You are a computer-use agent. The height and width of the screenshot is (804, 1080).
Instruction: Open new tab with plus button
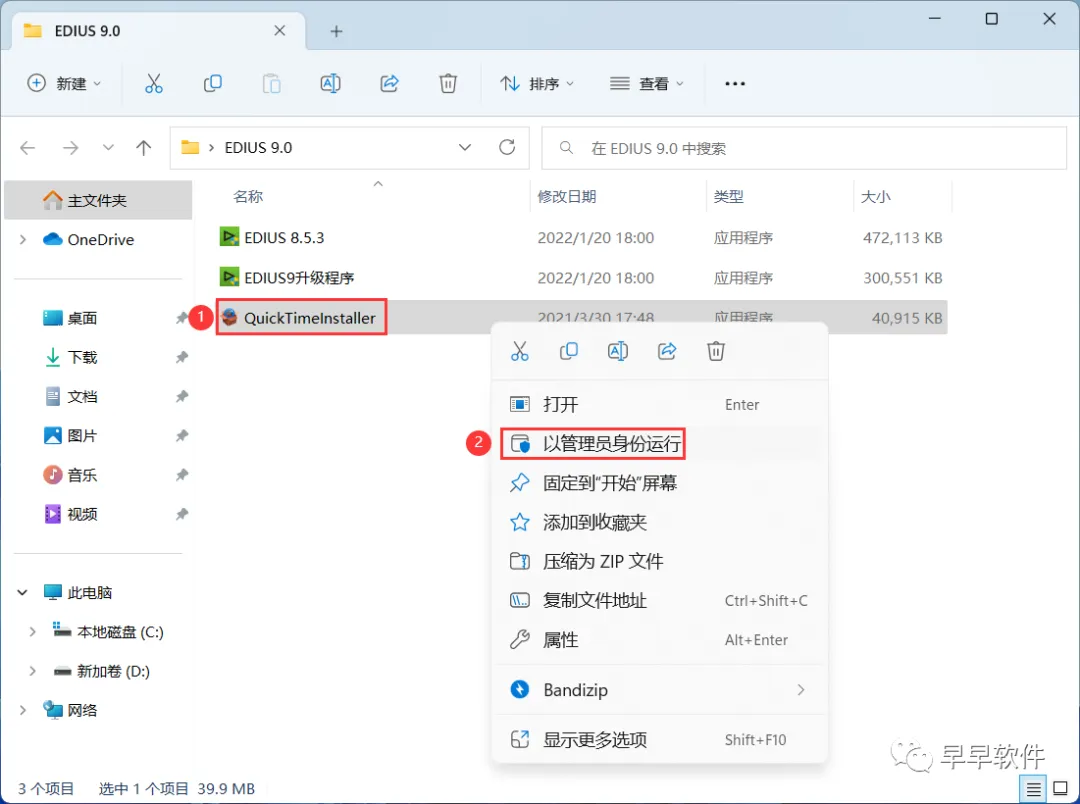(336, 31)
